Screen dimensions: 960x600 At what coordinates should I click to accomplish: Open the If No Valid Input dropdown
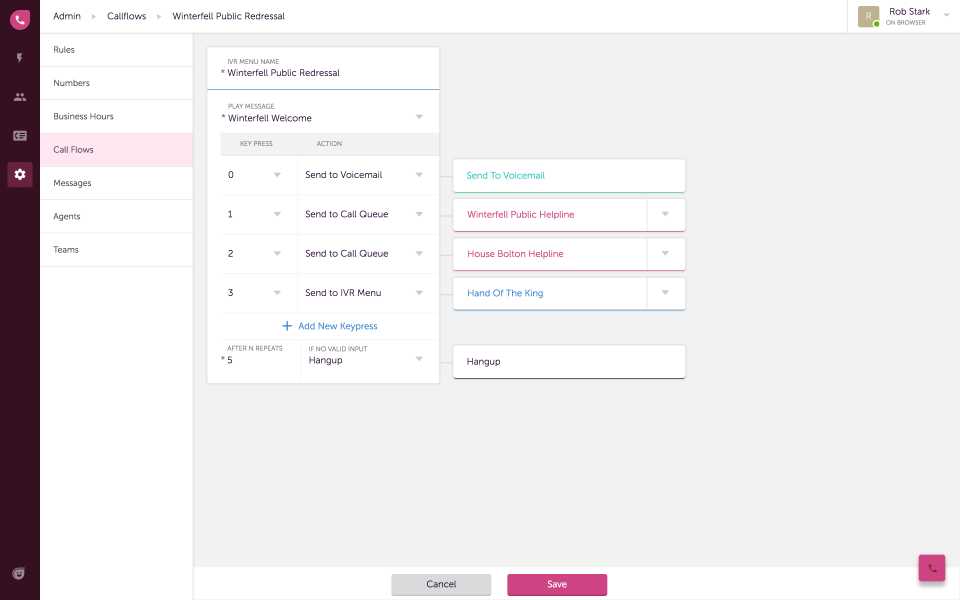419,360
